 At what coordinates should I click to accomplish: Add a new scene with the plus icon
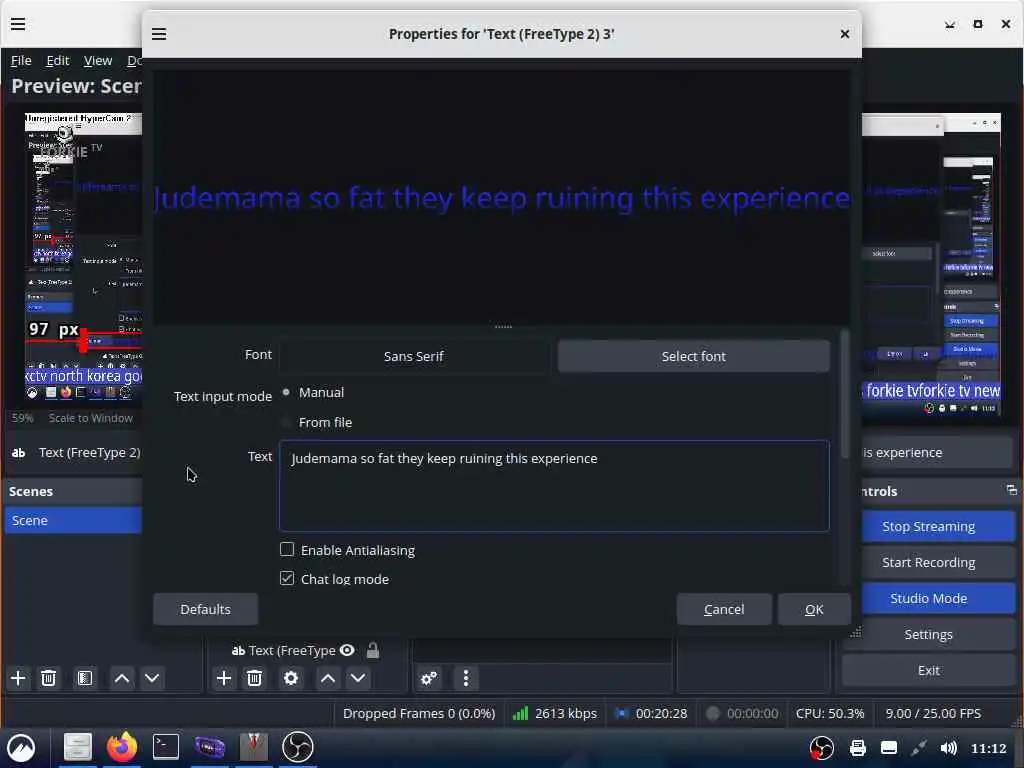pyautogui.click(x=18, y=678)
